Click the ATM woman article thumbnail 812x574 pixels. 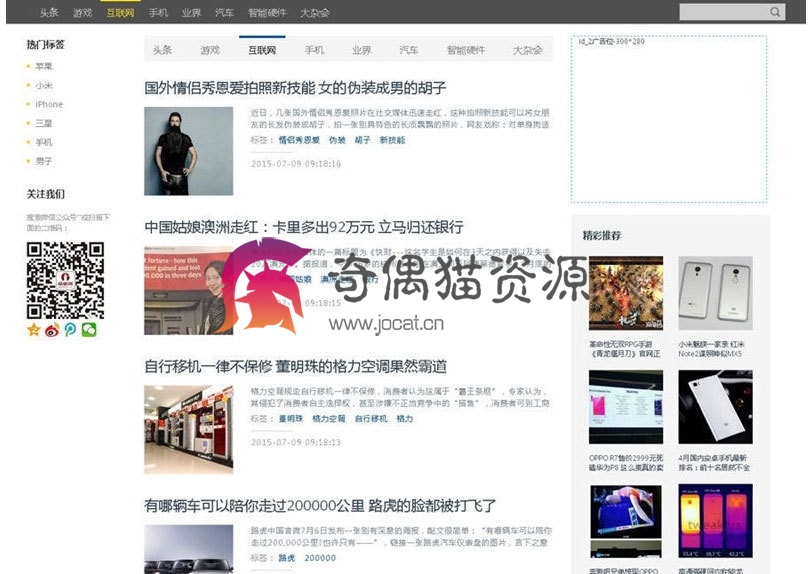[x=188, y=290]
